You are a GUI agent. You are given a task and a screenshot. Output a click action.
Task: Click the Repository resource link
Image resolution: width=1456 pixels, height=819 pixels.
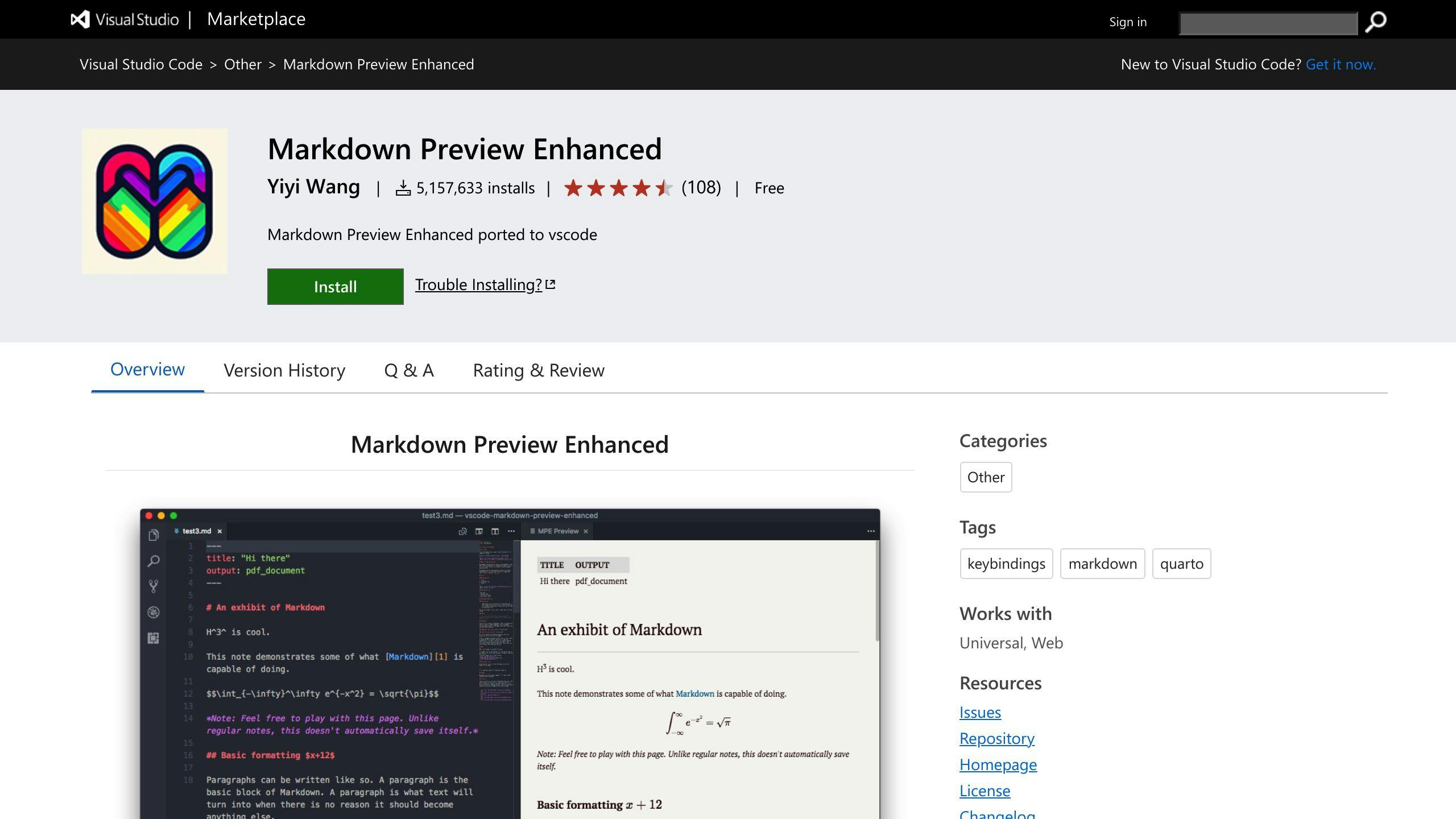coord(997,738)
